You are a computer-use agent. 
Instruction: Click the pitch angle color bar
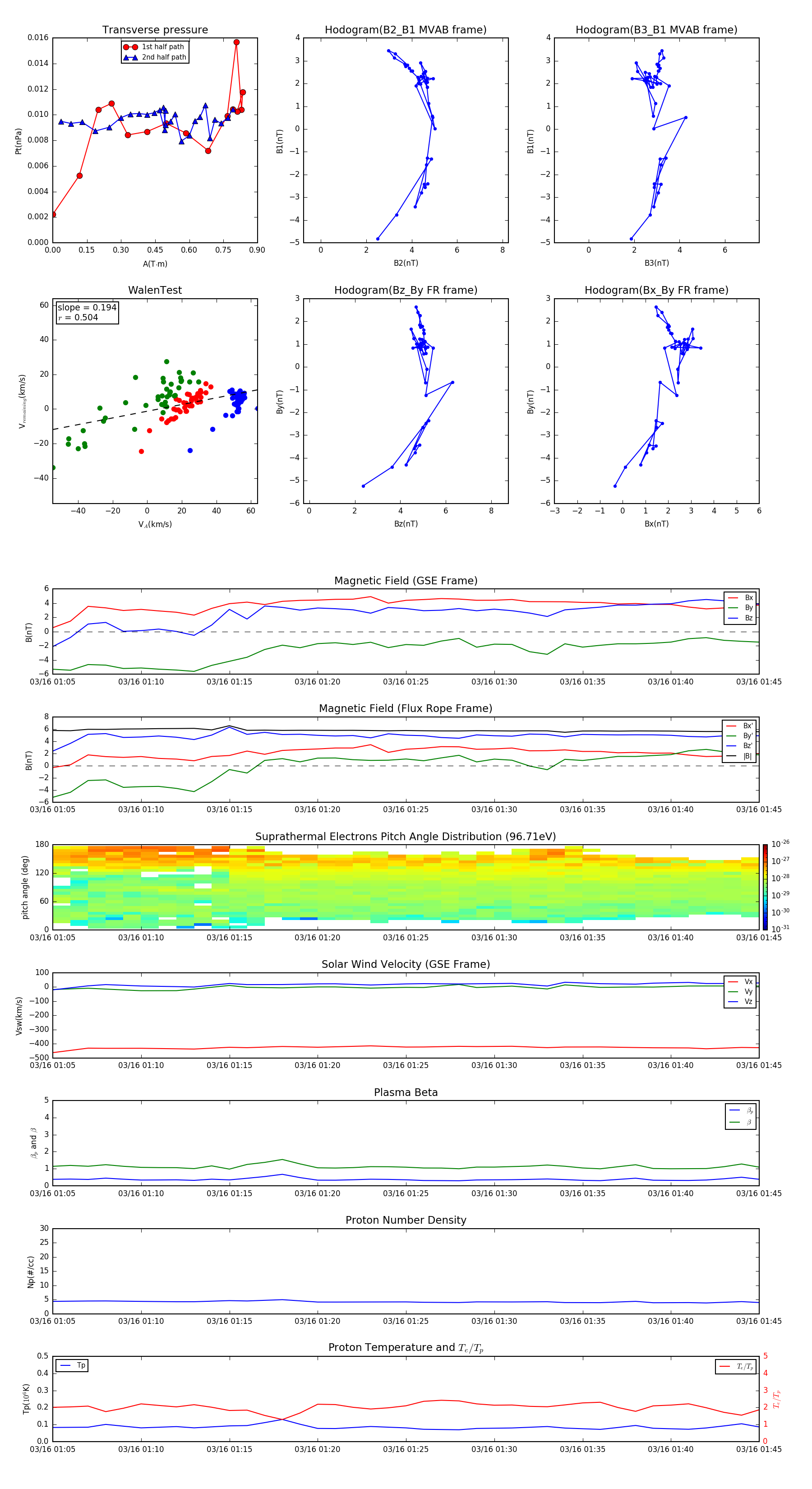pyautogui.click(x=765, y=887)
